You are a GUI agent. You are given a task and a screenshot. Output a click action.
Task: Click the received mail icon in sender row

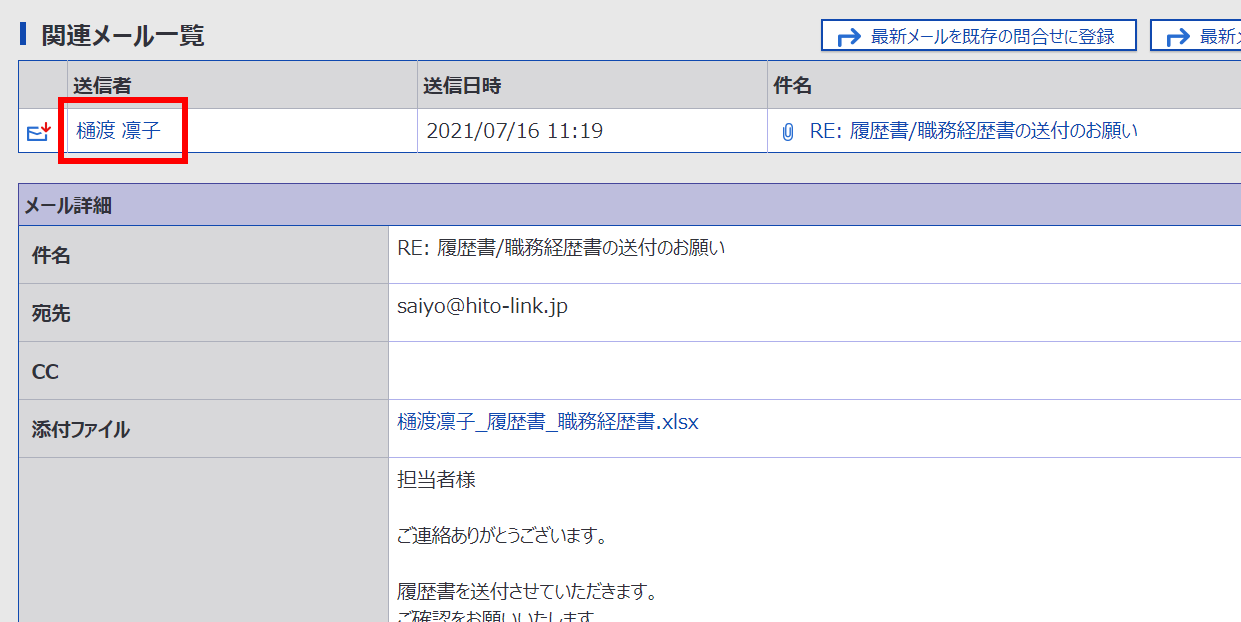(39, 132)
